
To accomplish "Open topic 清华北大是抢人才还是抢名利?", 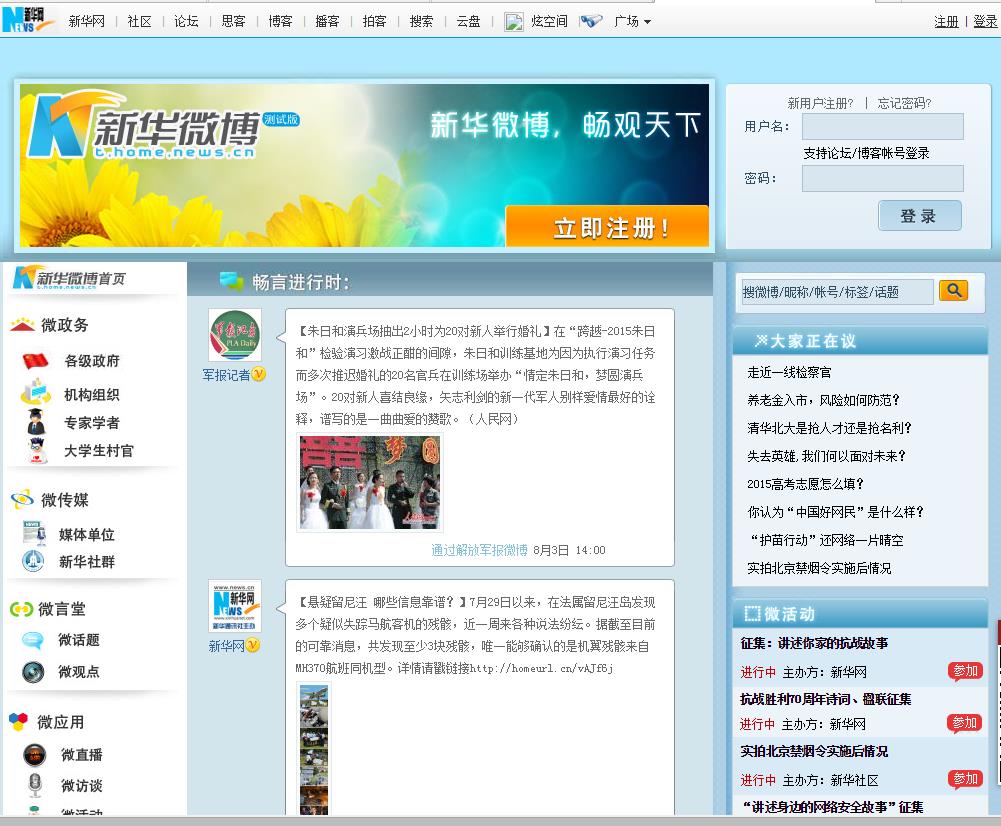I will (830, 428).
